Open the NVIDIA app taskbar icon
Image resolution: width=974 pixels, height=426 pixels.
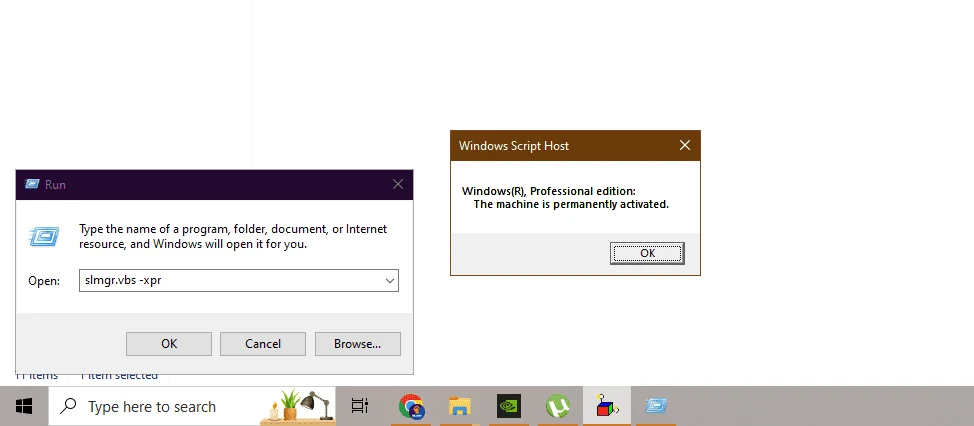click(509, 407)
